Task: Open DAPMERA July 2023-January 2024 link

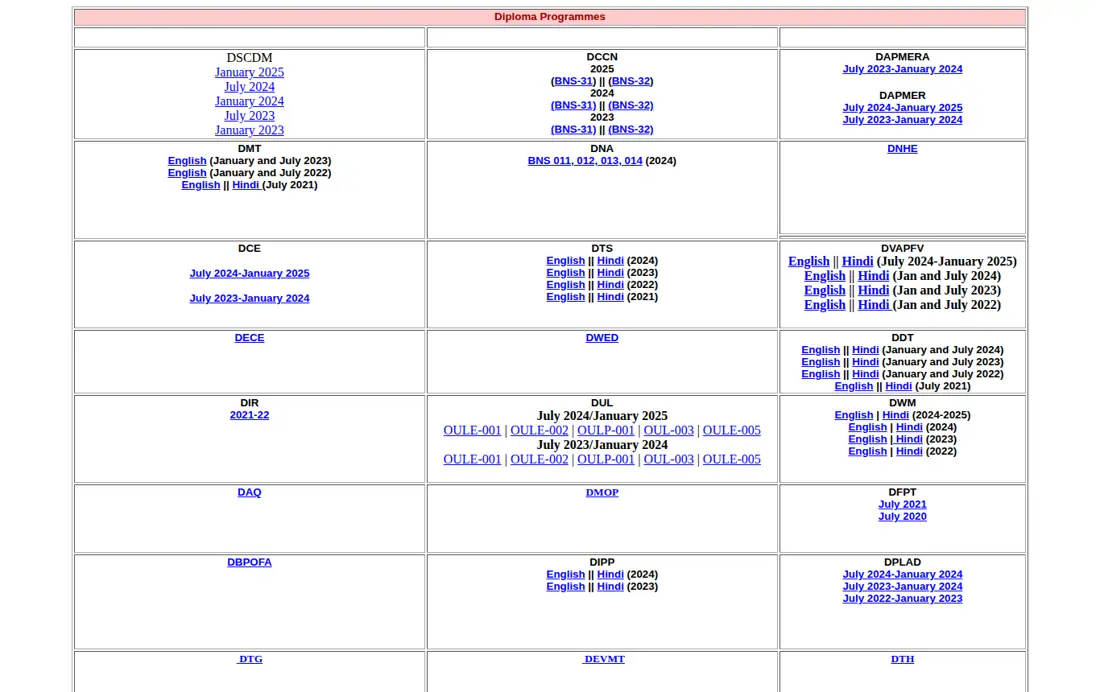Action: coord(902,69)
